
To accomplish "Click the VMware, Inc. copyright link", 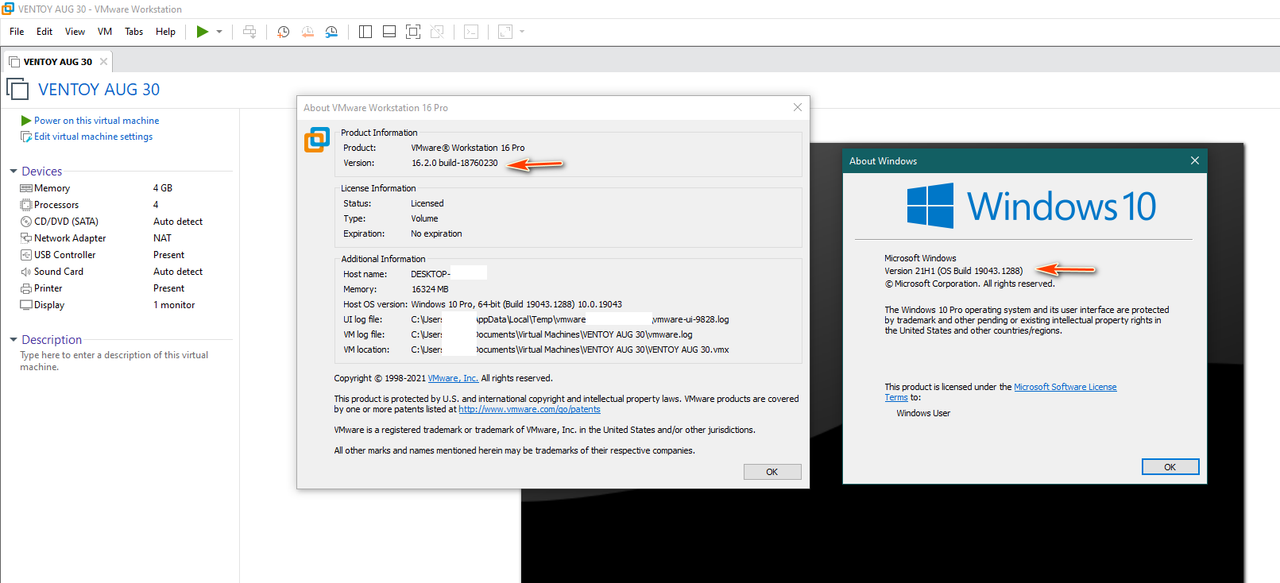I will click(x=453, y=378).
